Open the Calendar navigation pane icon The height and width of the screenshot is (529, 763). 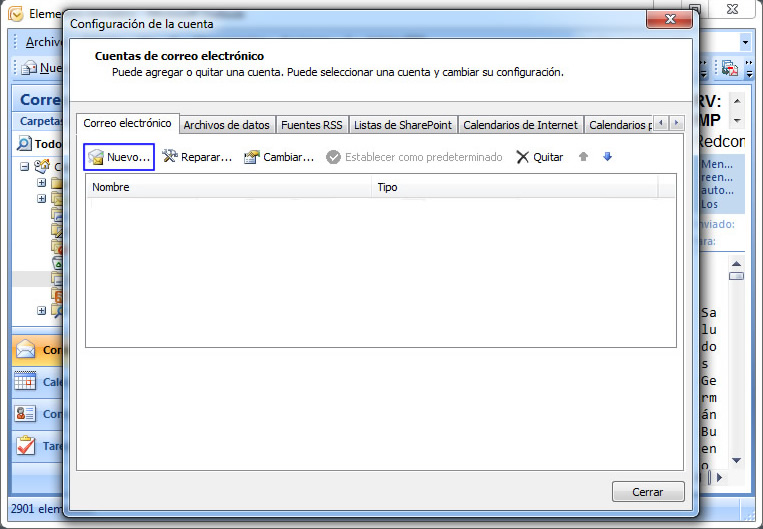[x=27, y=382]
